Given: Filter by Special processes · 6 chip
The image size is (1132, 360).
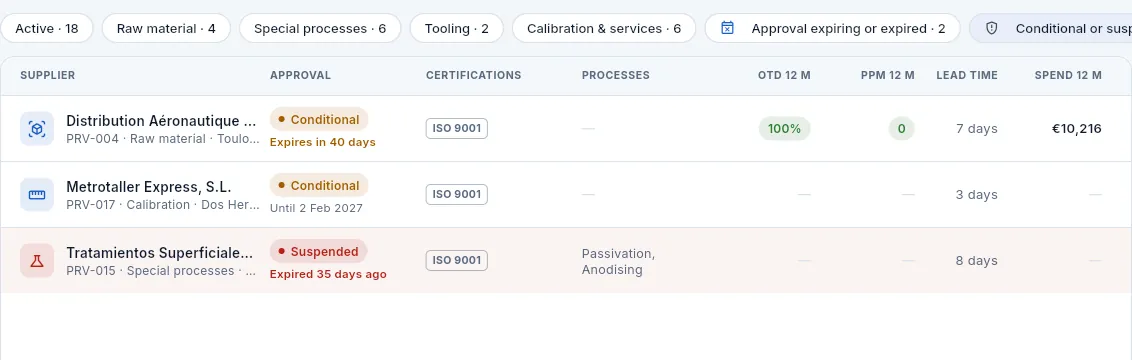Looking at the screenshot, I should (x=320, y=29).
